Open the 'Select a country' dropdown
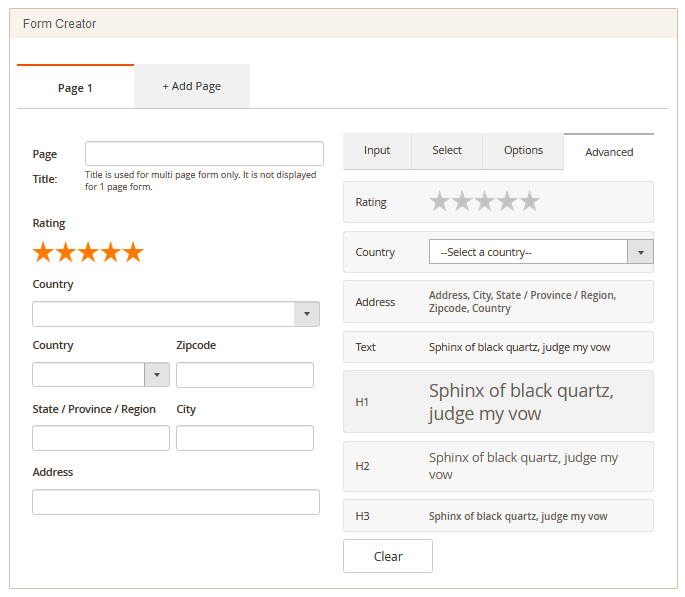This screenshot has height=597, width=685. 541,252
